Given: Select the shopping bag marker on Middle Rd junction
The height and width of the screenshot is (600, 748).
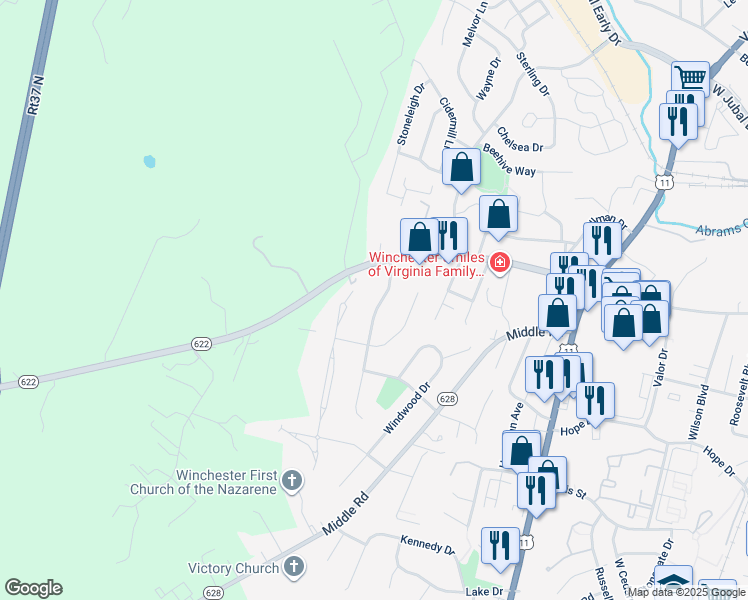Looking at the screenshot, I should click(x=557, y=315).
